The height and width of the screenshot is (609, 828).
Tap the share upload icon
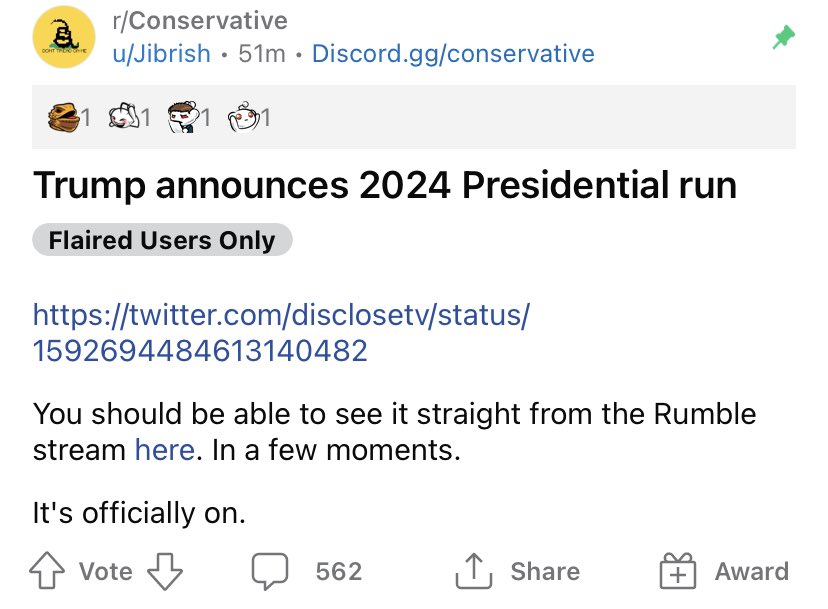(474, 570)
